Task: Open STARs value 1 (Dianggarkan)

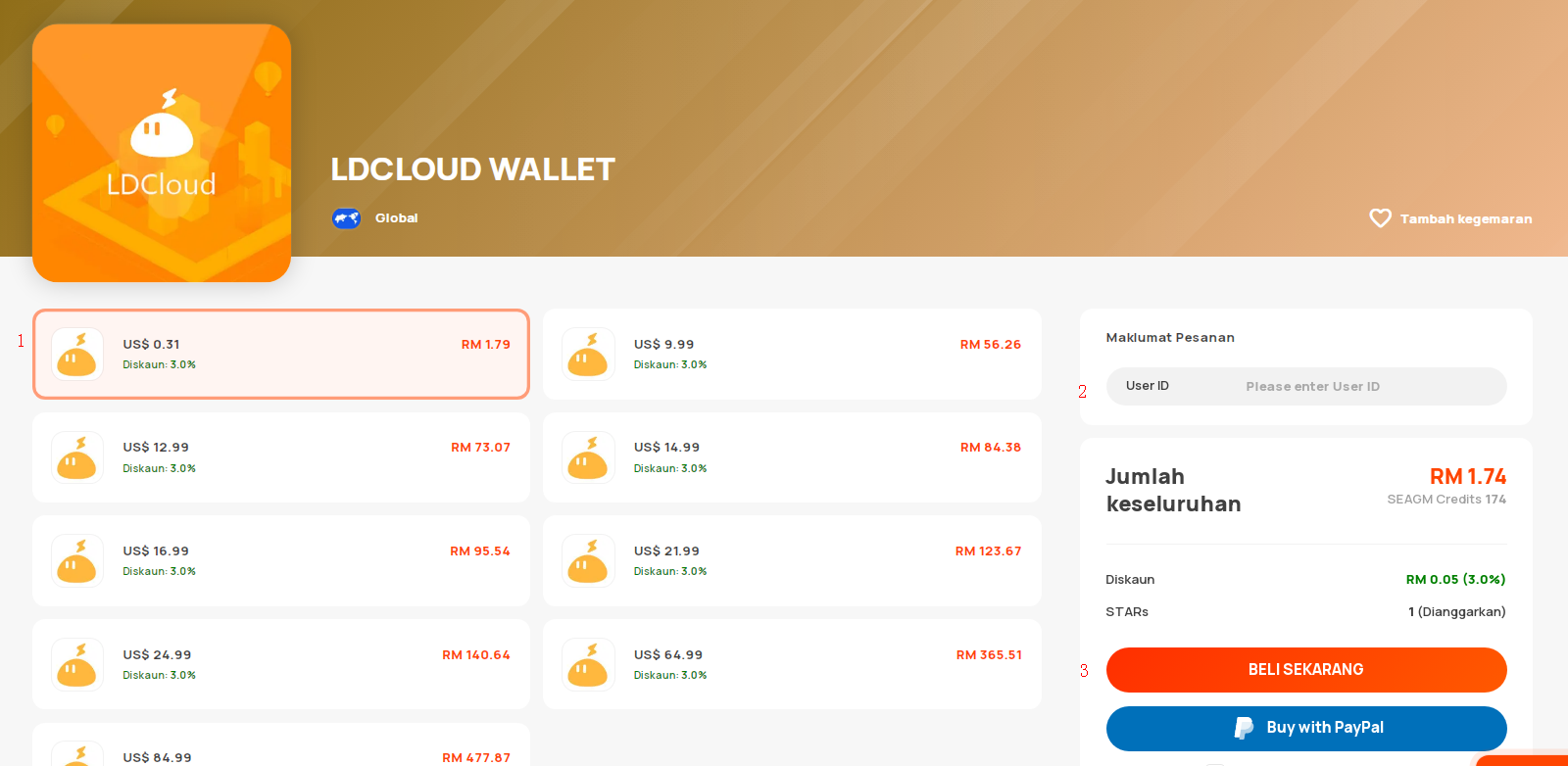Action: 1457,612
